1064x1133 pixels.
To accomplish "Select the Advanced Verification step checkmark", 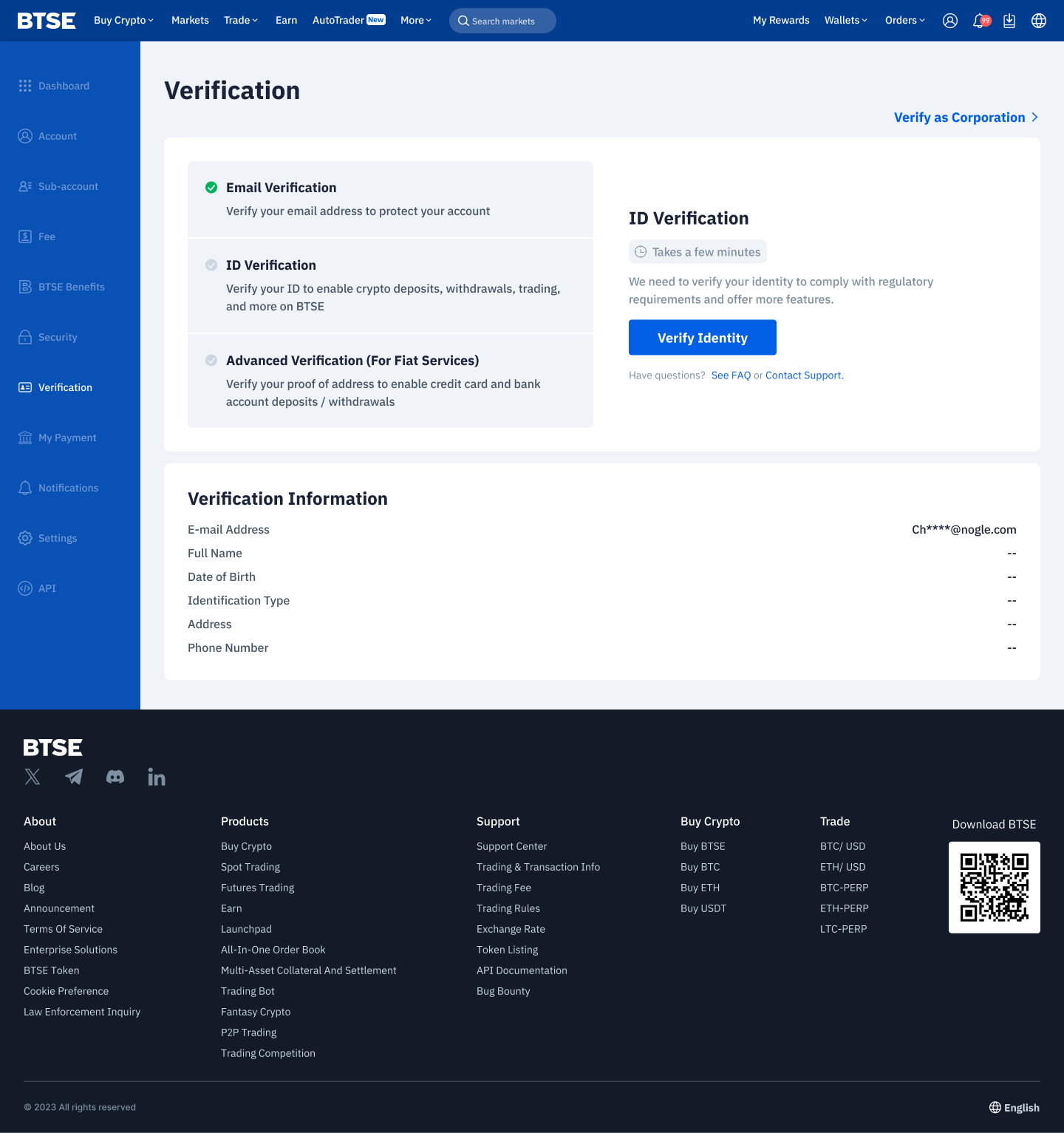I will click(x=211, y=361).
